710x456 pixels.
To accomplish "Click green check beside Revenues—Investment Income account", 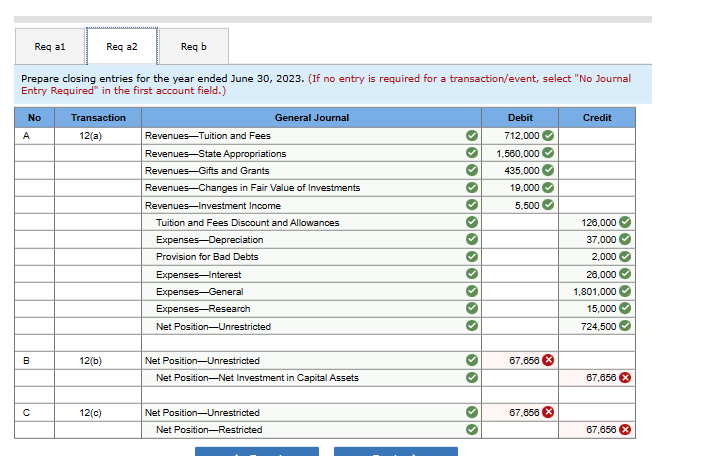I will [x=472, y=205].
